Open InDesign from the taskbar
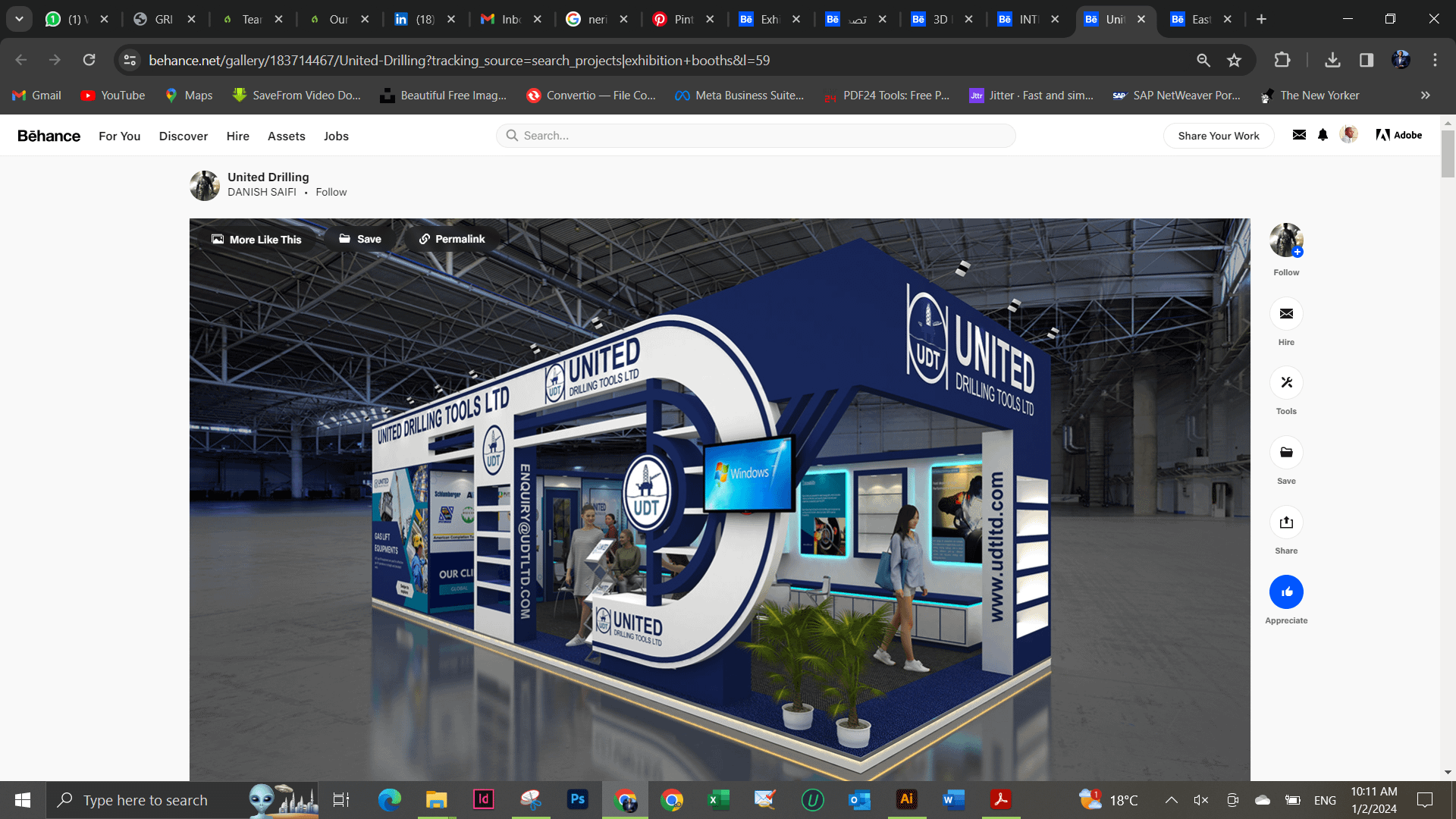 click(x=483, y=799)
